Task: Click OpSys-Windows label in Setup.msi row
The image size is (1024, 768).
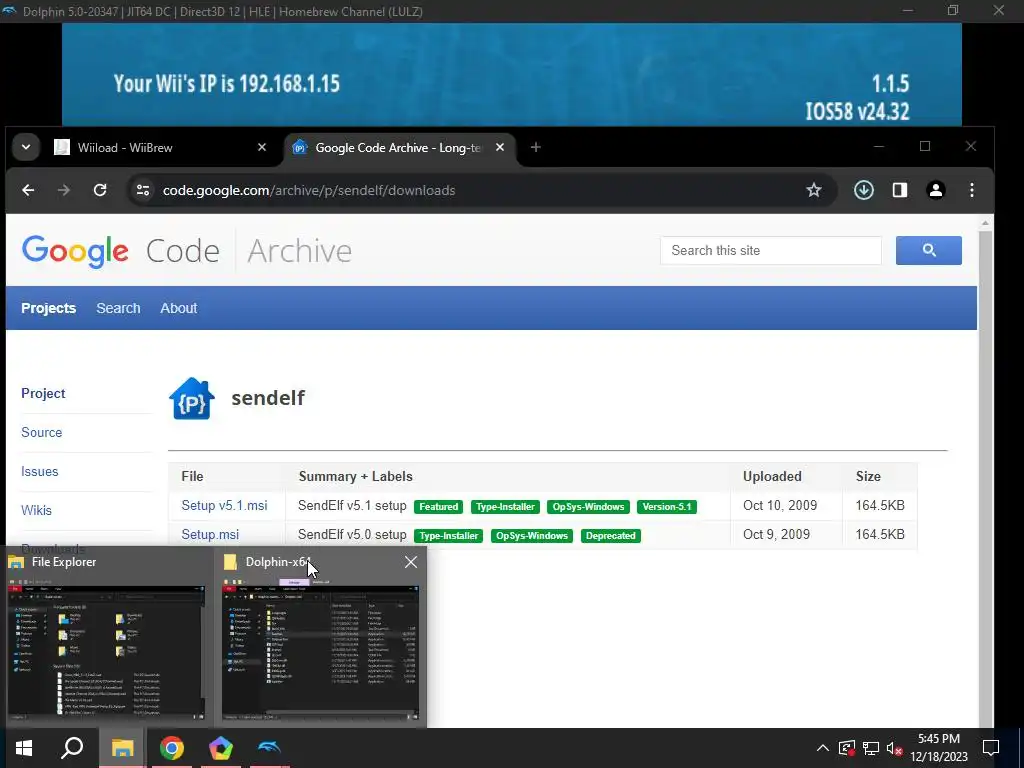Action: (x=532, y=536)
